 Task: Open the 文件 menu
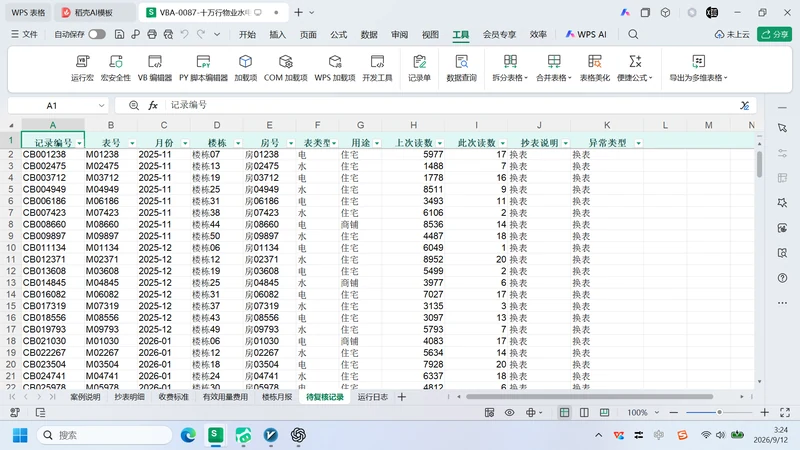(x=24, y=34)
